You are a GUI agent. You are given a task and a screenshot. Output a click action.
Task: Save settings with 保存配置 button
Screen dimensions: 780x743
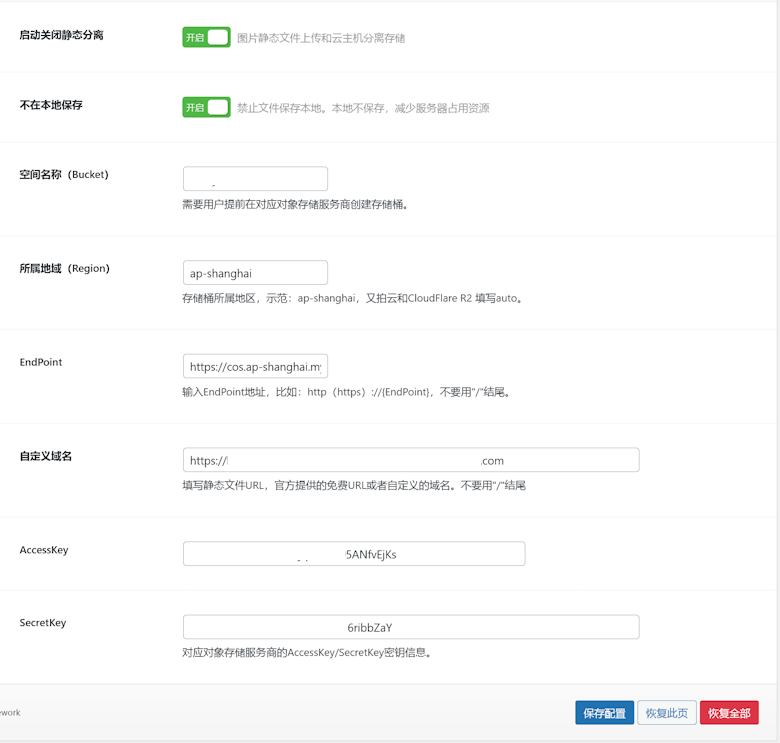point(604,713)
